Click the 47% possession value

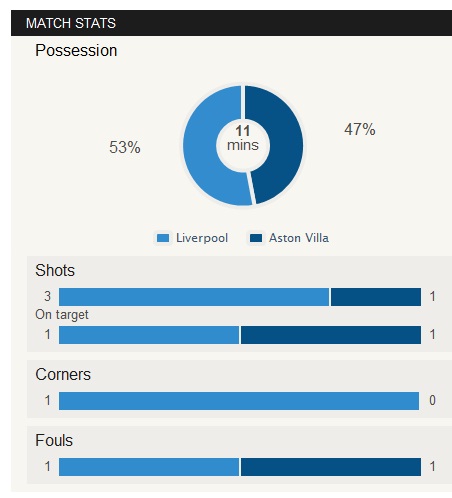pos(360,129)
